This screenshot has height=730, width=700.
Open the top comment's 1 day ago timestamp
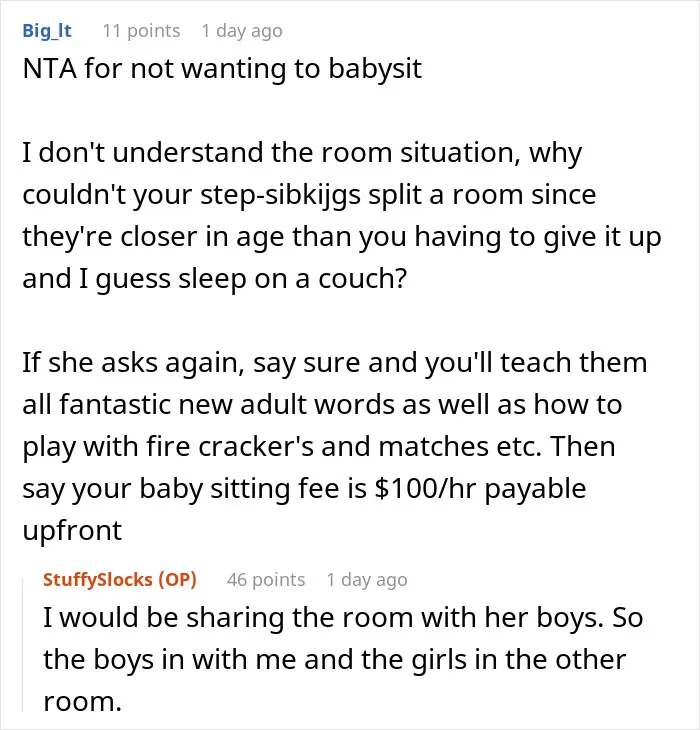click(x=242, y=31)
